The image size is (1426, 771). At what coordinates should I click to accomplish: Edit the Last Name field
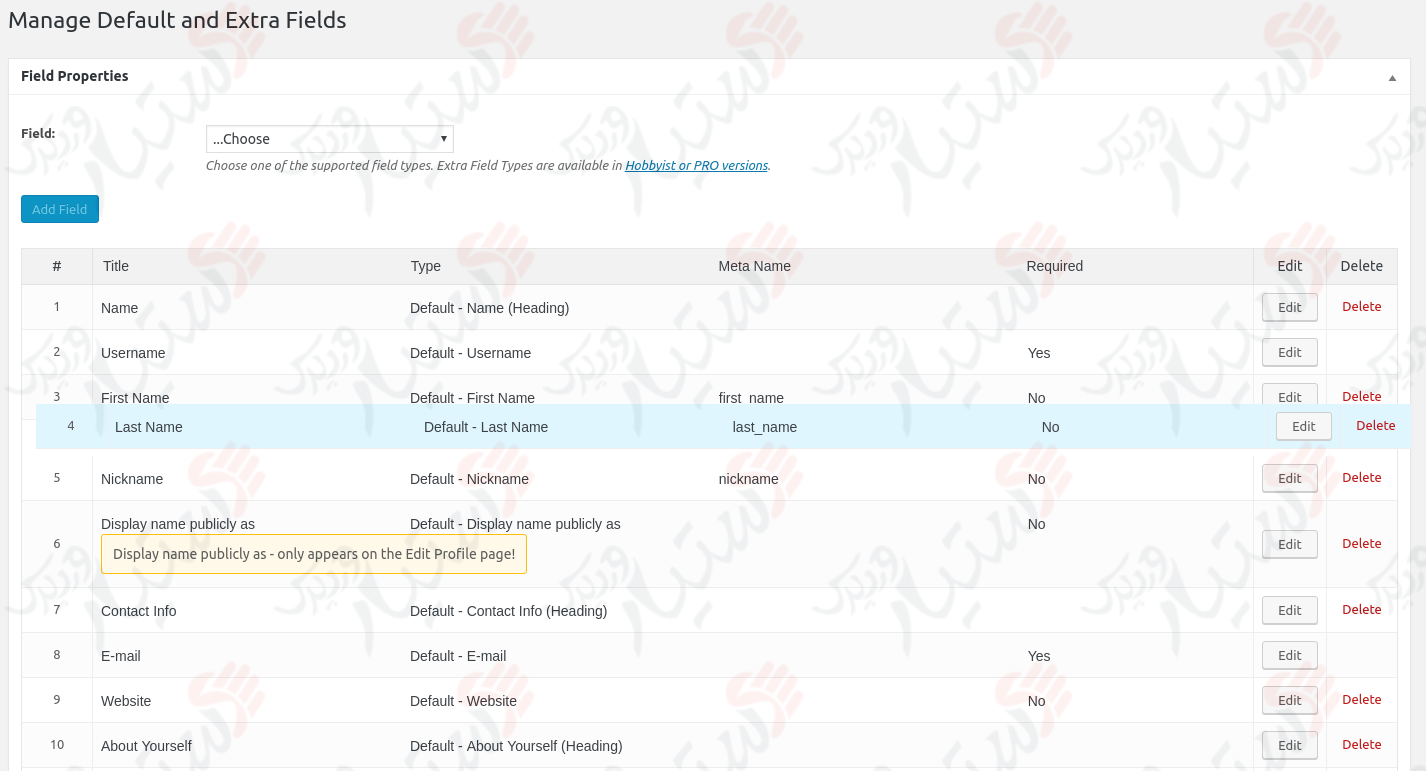pyautogui.click(x=1303, y=426)
